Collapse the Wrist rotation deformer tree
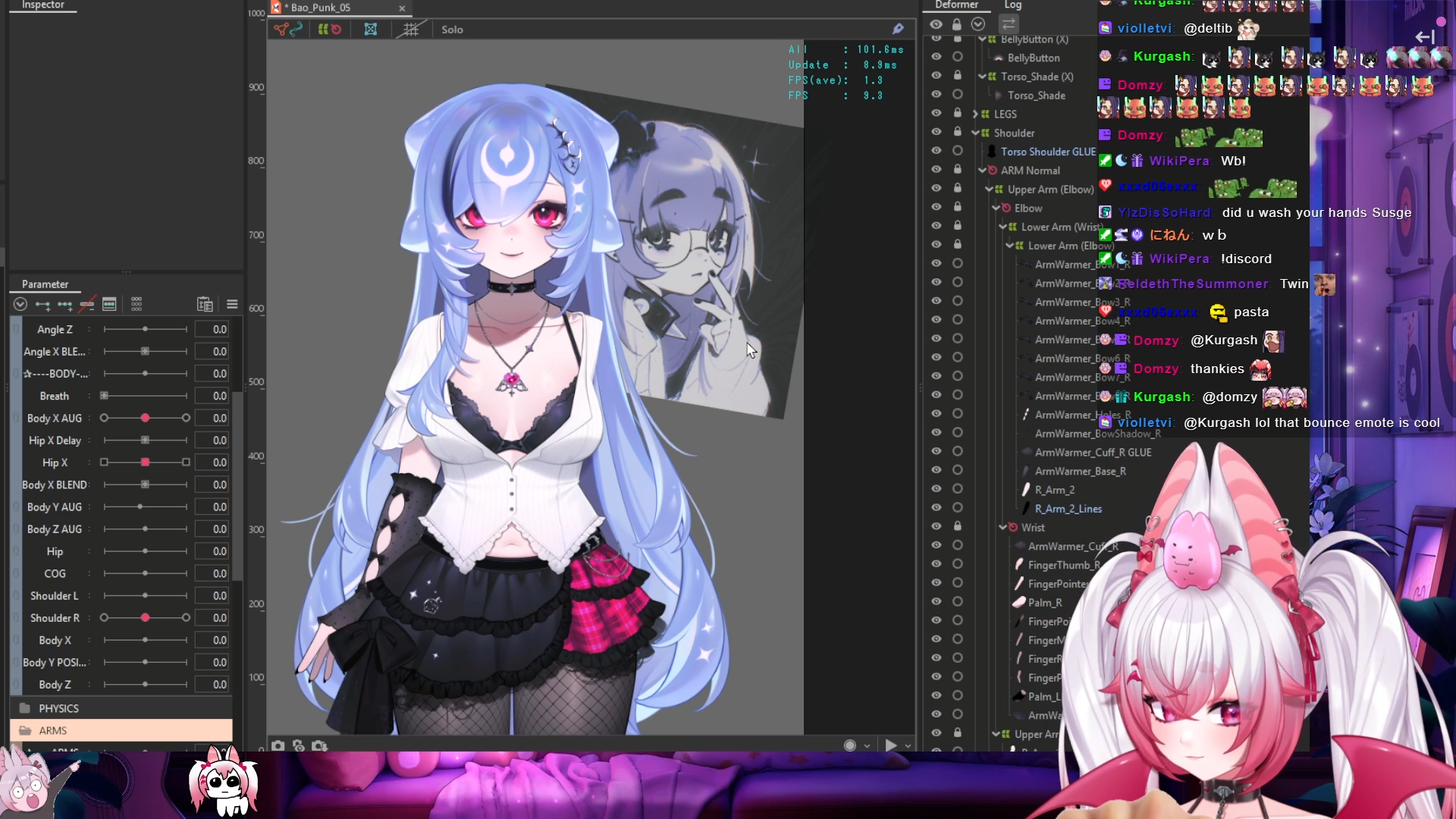Image resolution: width=1456 pixels, height=819 pixels. [x=1003, y=527]
